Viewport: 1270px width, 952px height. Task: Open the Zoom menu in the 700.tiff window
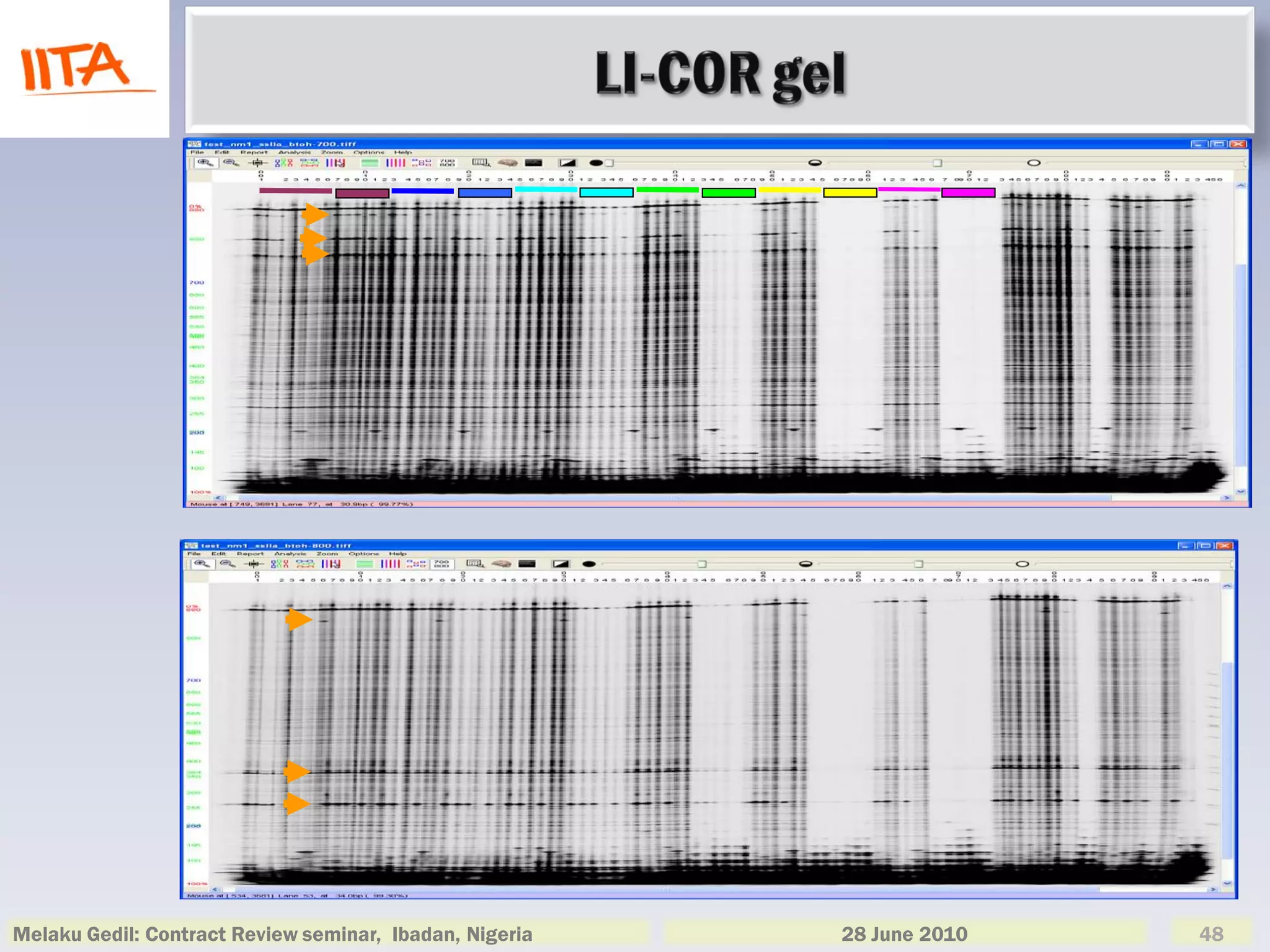tap(332, 152)
